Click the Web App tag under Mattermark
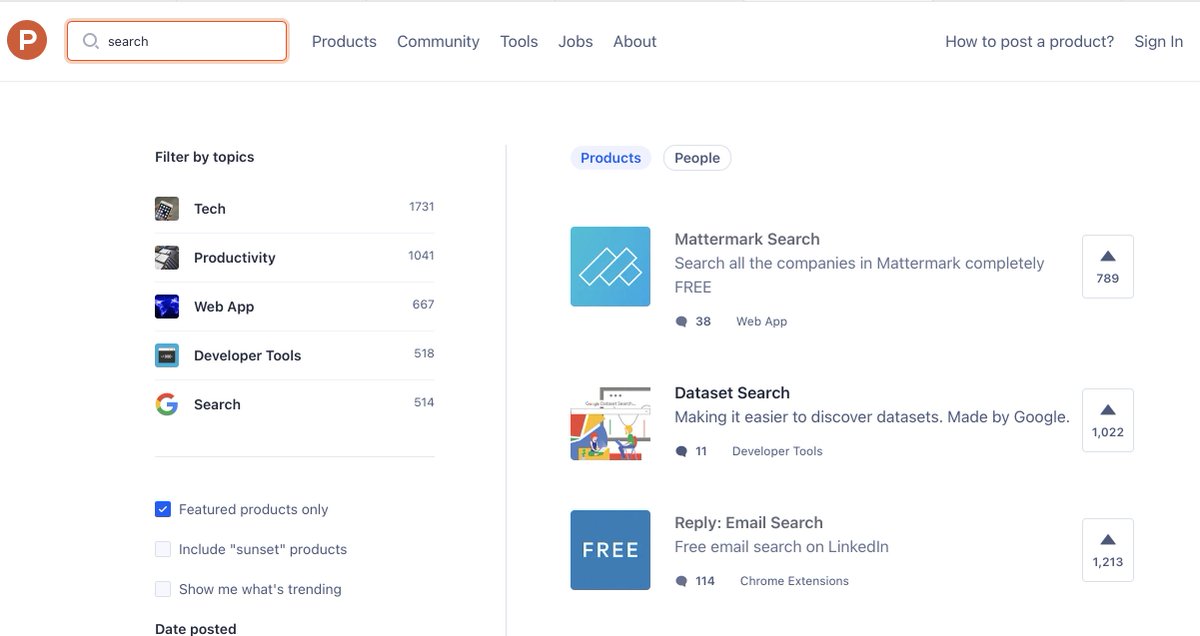Viewport: 1200px width, 636px height. [x=762, y=321]
